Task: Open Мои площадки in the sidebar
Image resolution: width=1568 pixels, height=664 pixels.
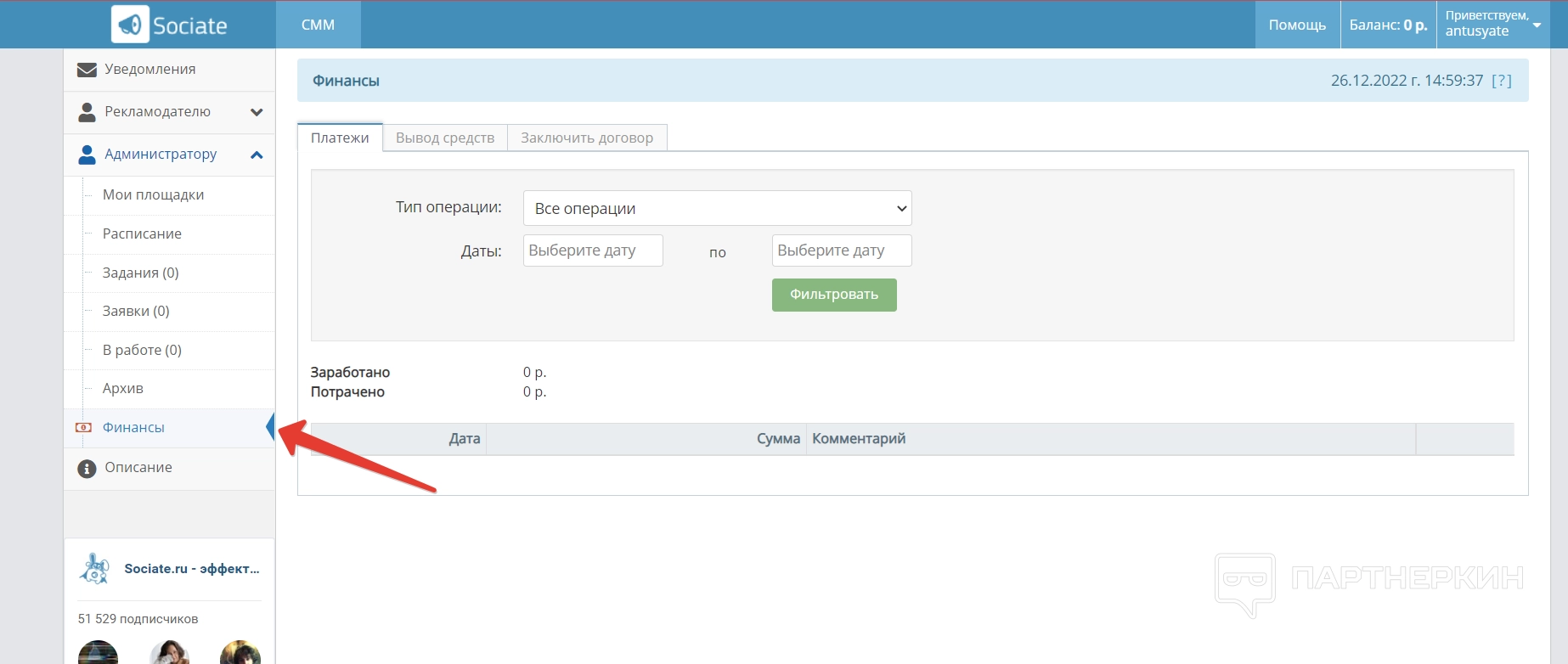Action: pyautogui.click(x=154, y=195)
